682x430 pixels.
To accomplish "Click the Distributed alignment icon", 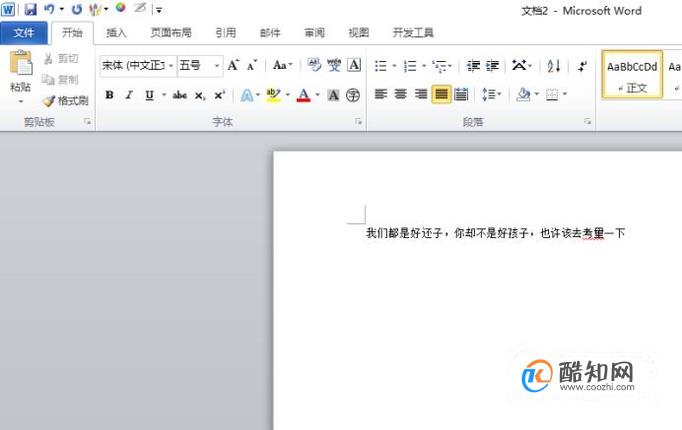I will [x=461, y=94].
